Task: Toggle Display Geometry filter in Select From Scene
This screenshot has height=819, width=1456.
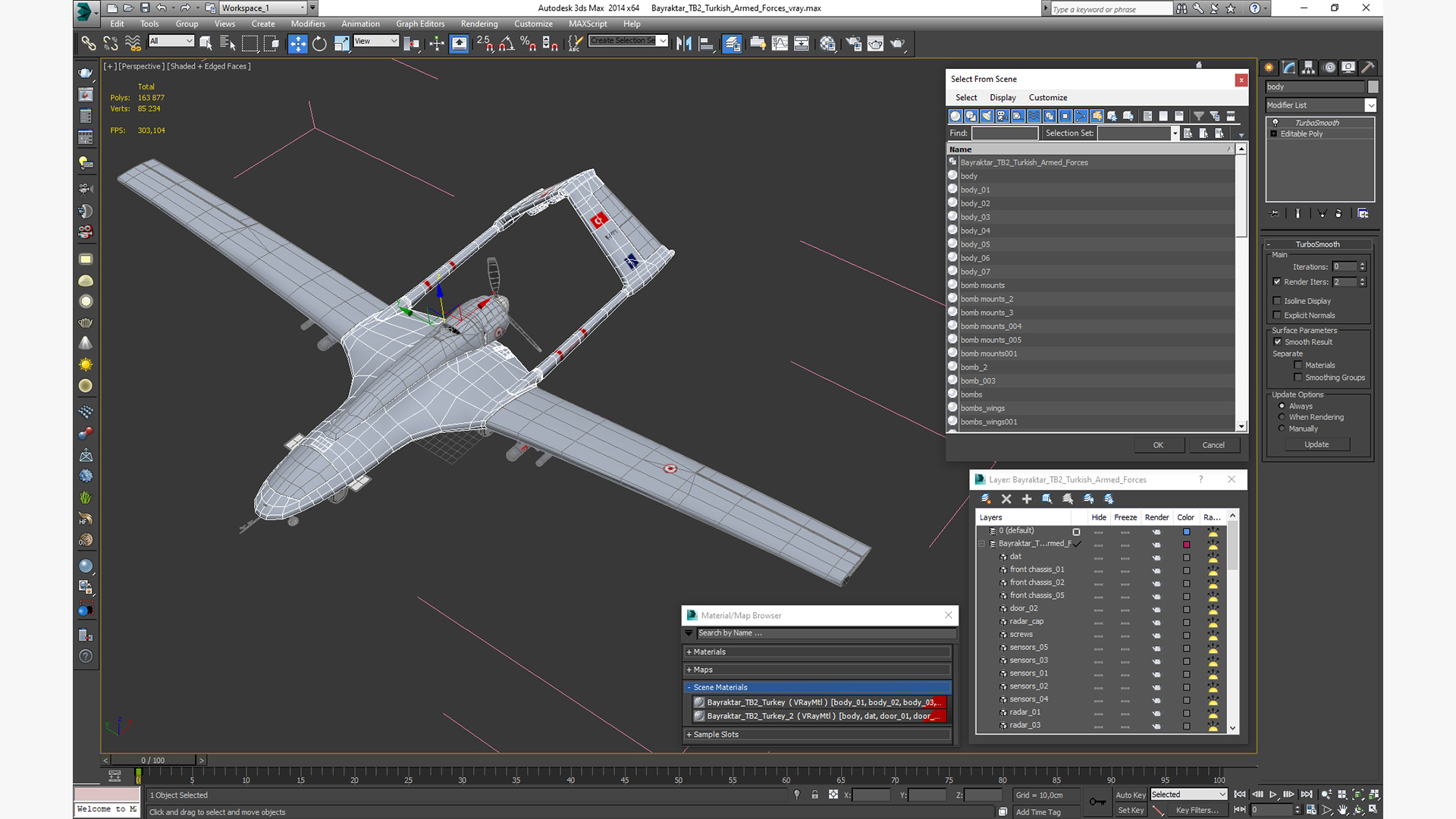Action: (955, 116)
